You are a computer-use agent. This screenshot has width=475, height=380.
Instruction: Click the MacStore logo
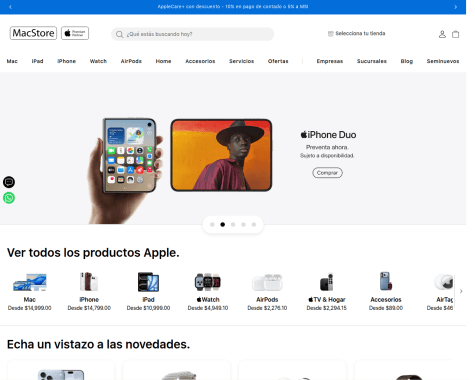coord(33,33)
